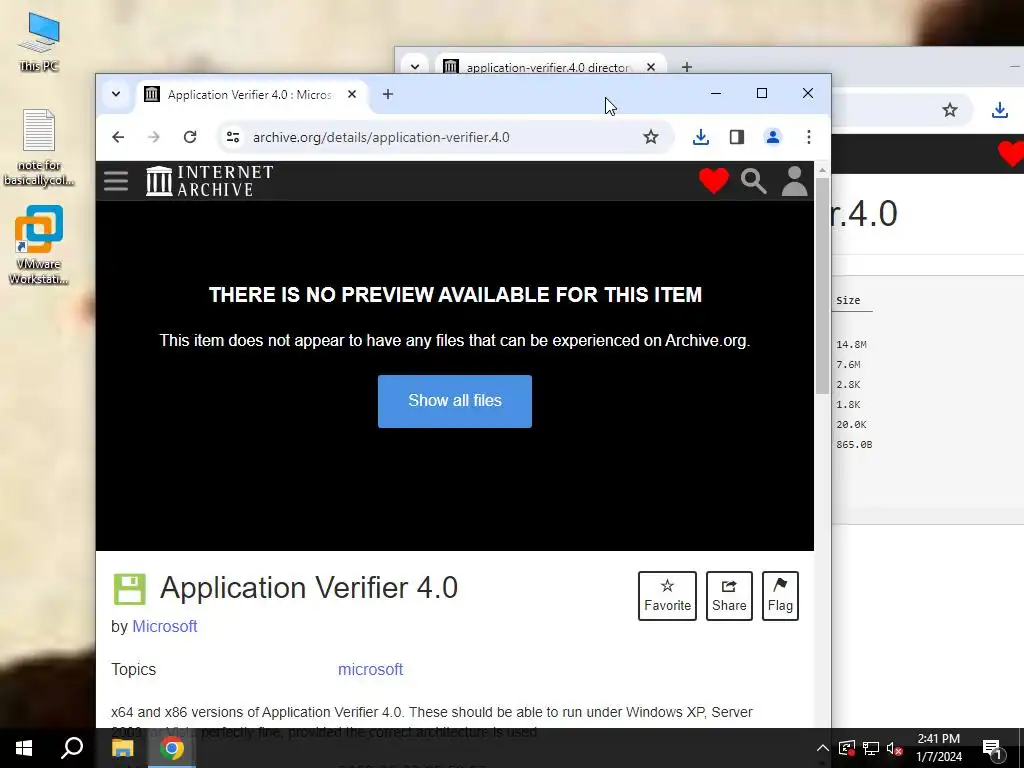Open the Internet Archive search icon
Image resolution: width=1024 pixels, height=768 pixels.
tap(754, 181)
